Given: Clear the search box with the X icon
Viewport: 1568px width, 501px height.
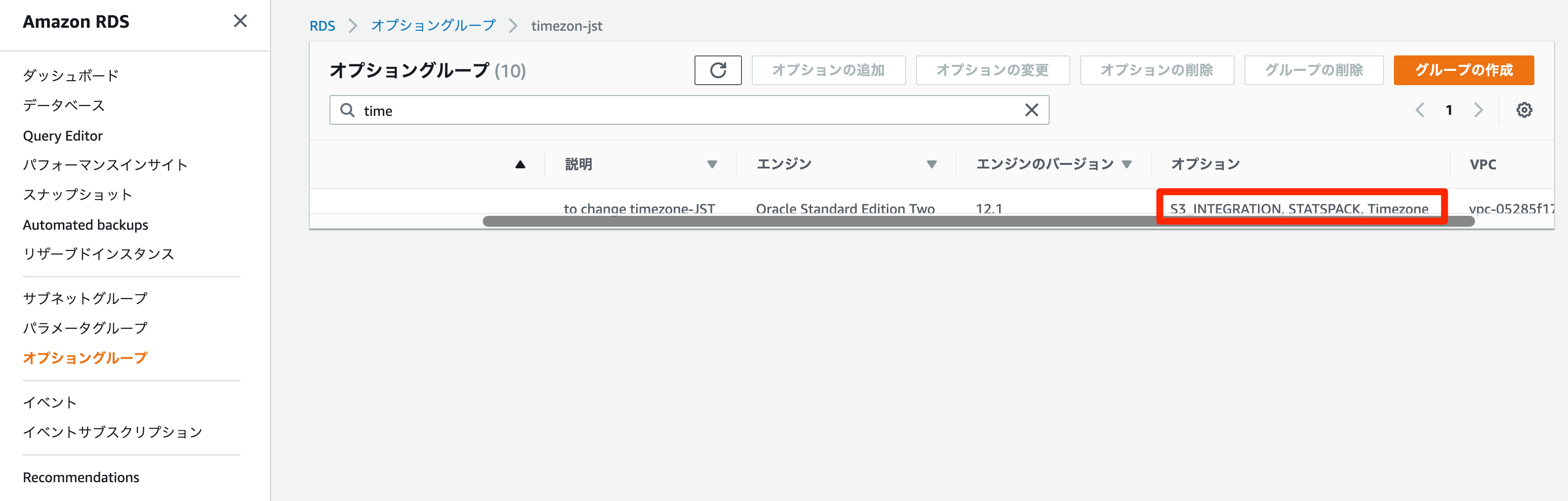Looking at the screenshot, I should 1031,110.
